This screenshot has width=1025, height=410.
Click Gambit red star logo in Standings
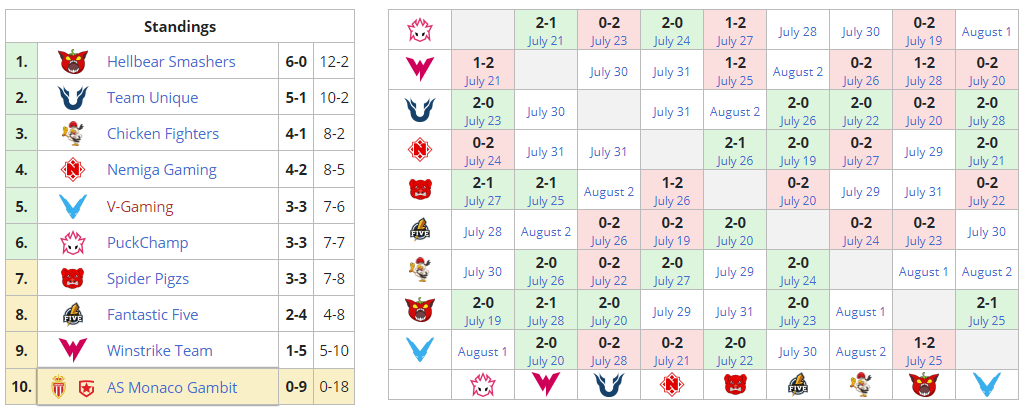pos(85,387)
